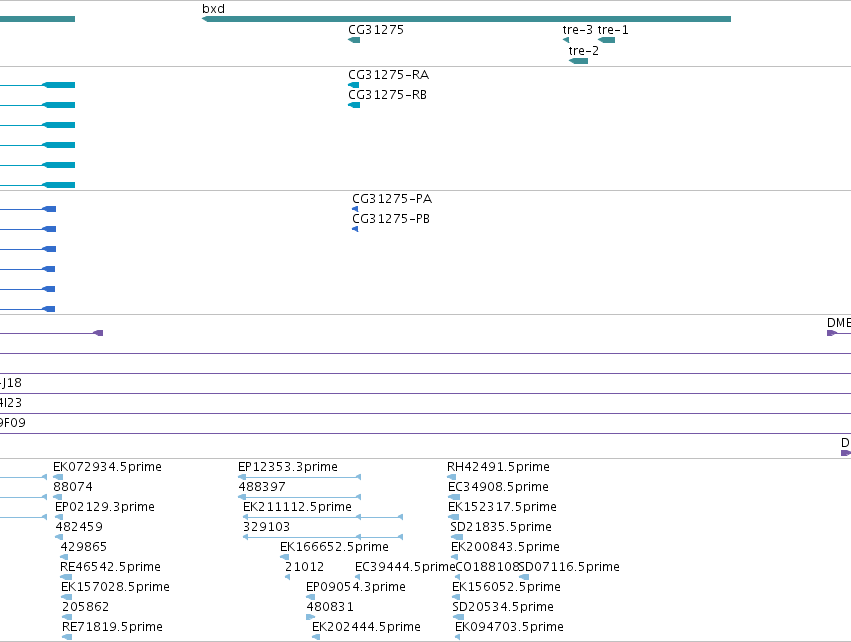851x642 pixels.
Task: Click the EK072934.5prime arrow glyph
Action: point(58,477)
